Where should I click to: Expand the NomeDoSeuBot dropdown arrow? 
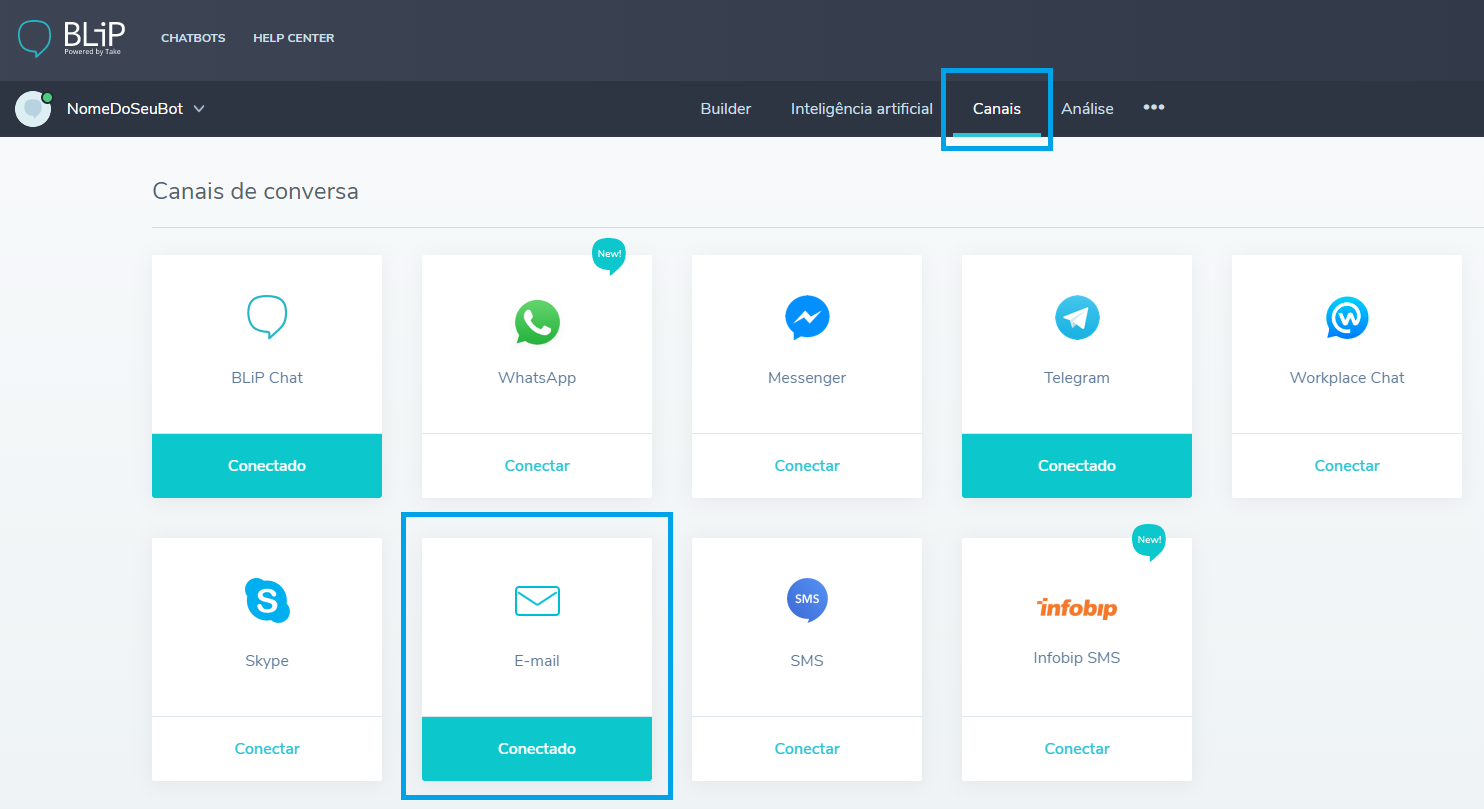pyautogui.click(x=199, y=109)
